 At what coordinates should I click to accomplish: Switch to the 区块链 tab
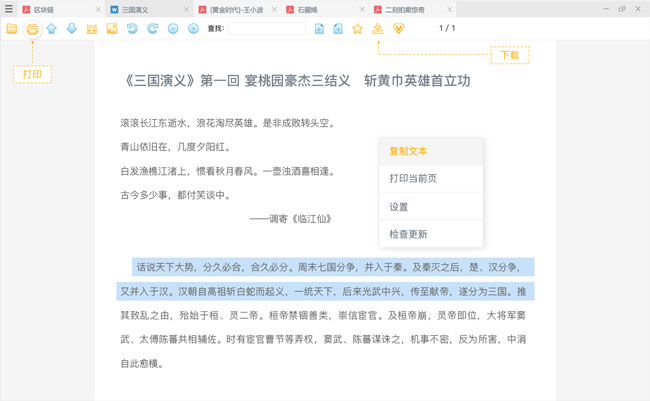pos(44,9)
